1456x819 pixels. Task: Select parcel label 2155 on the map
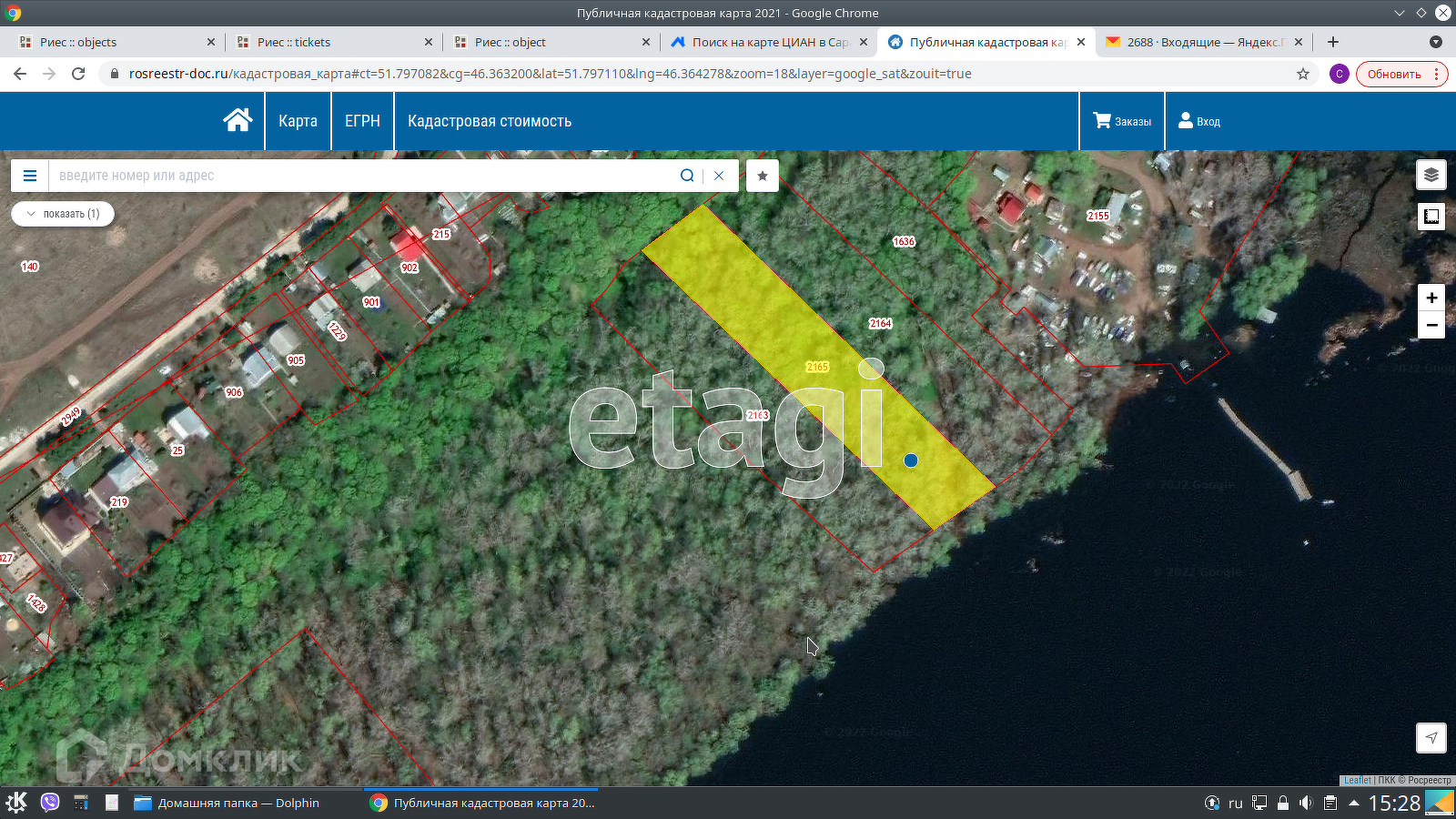[x=1098, y=216]
